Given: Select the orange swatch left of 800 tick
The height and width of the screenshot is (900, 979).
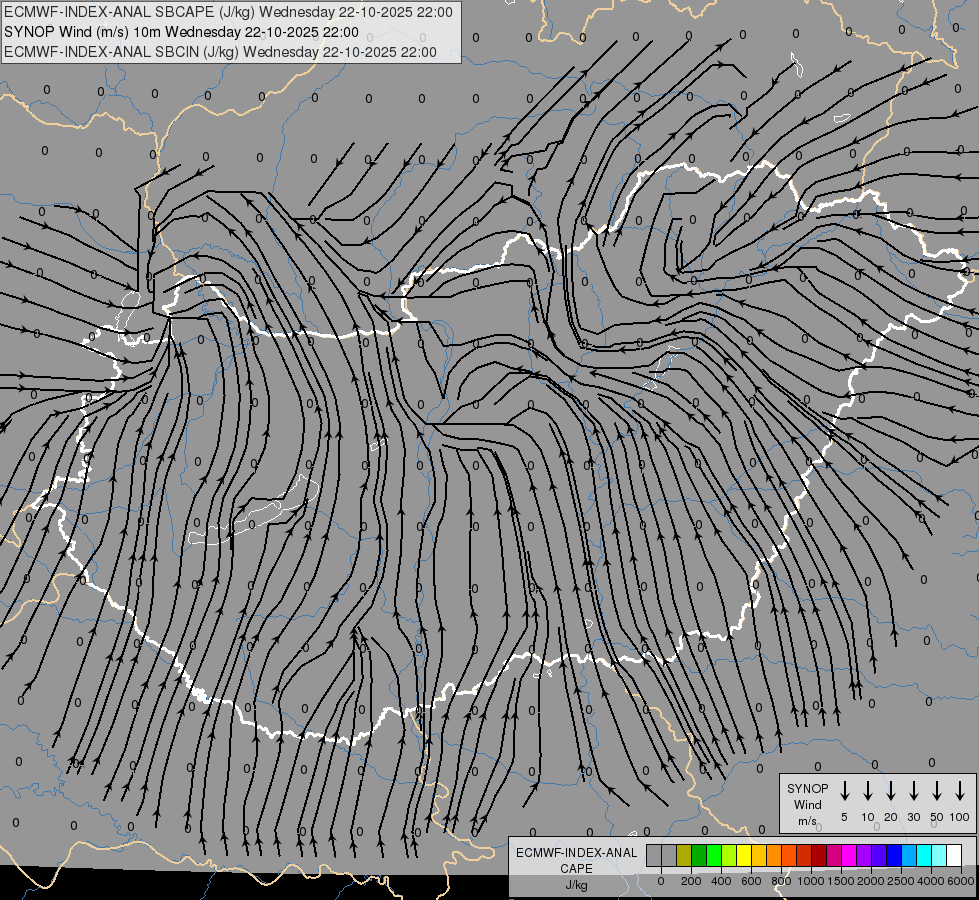Looking at the screenshot, I should (774, 855).
